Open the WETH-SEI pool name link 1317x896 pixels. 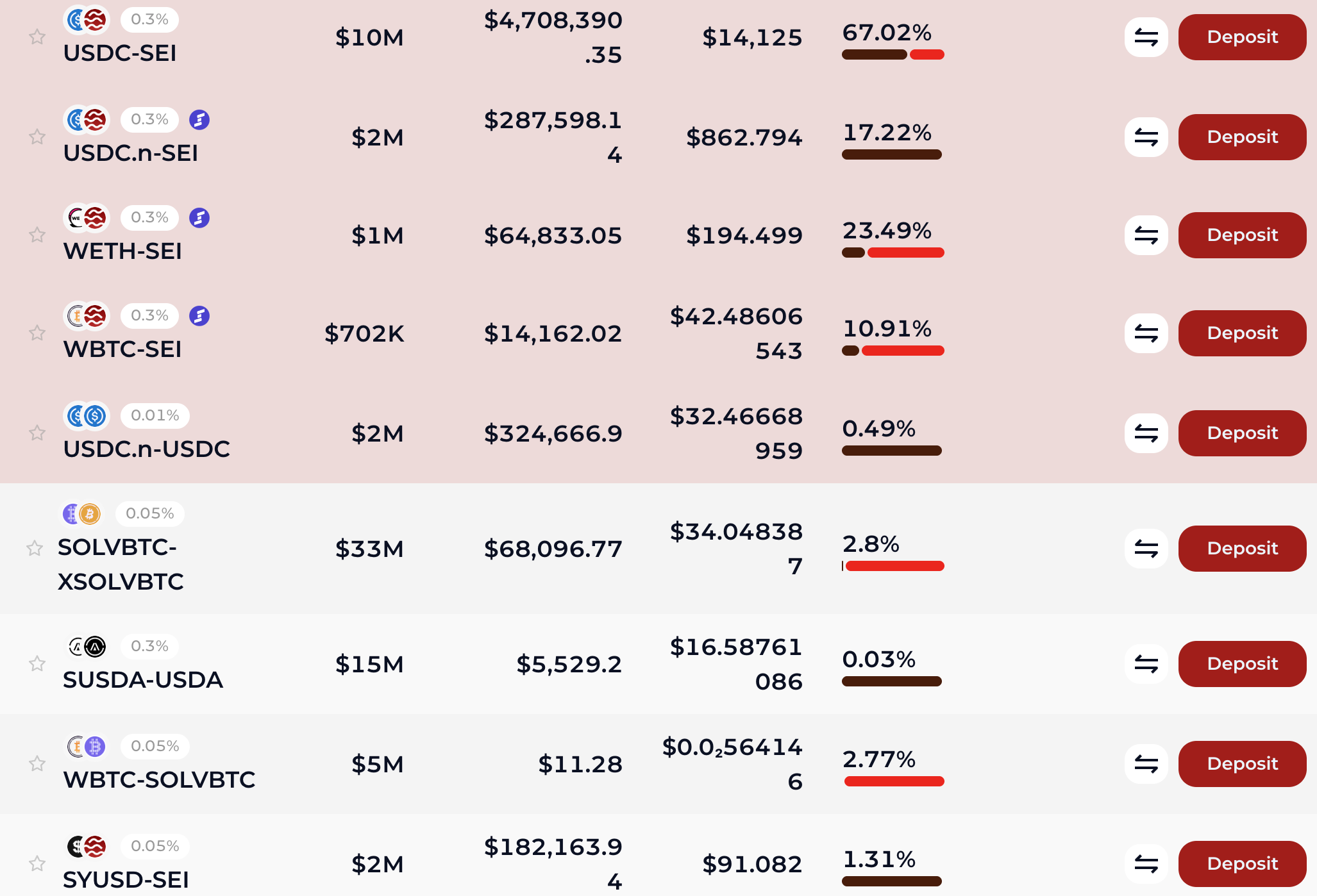[122, 251]
